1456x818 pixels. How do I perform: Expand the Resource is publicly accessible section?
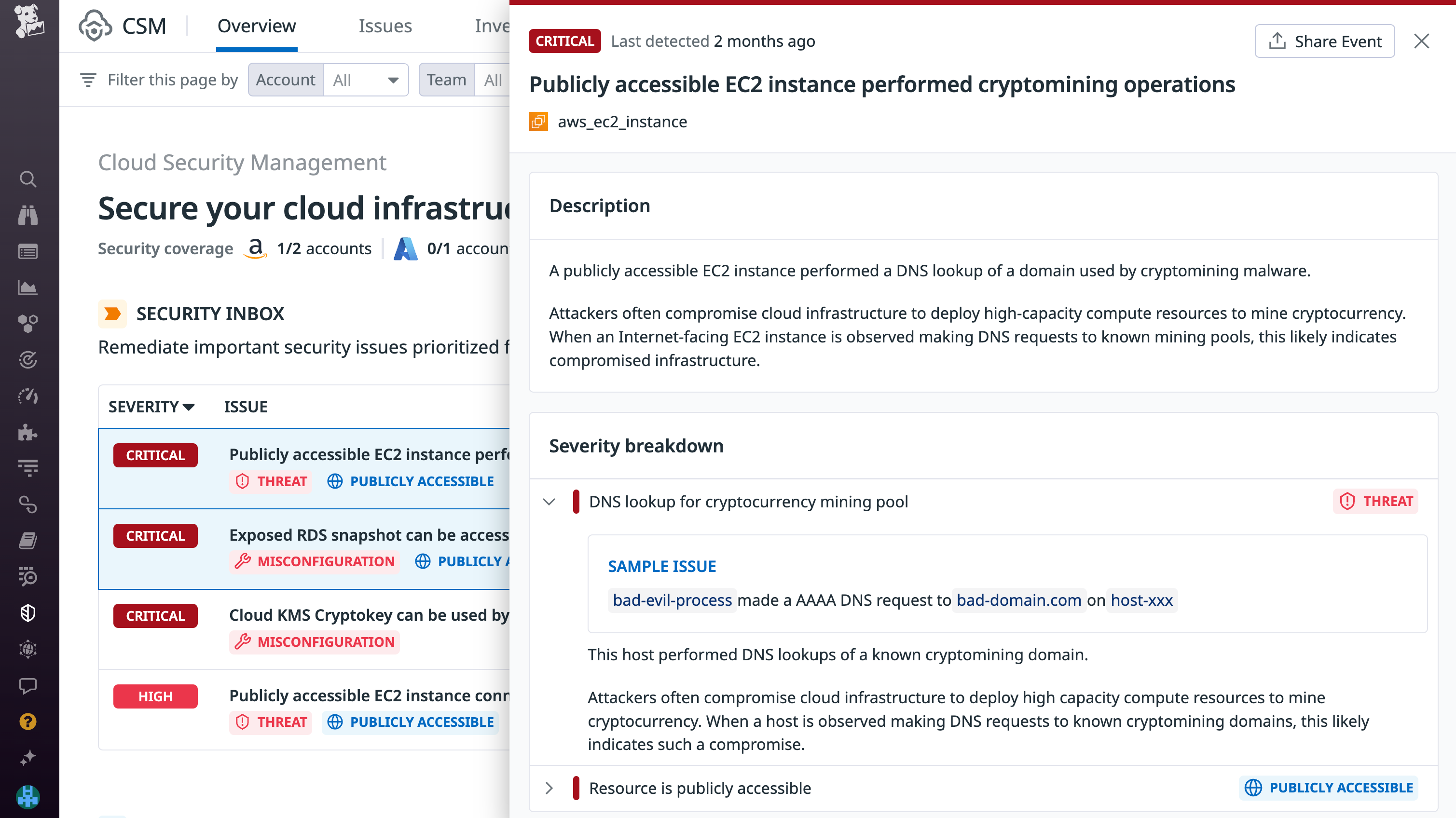549,788
